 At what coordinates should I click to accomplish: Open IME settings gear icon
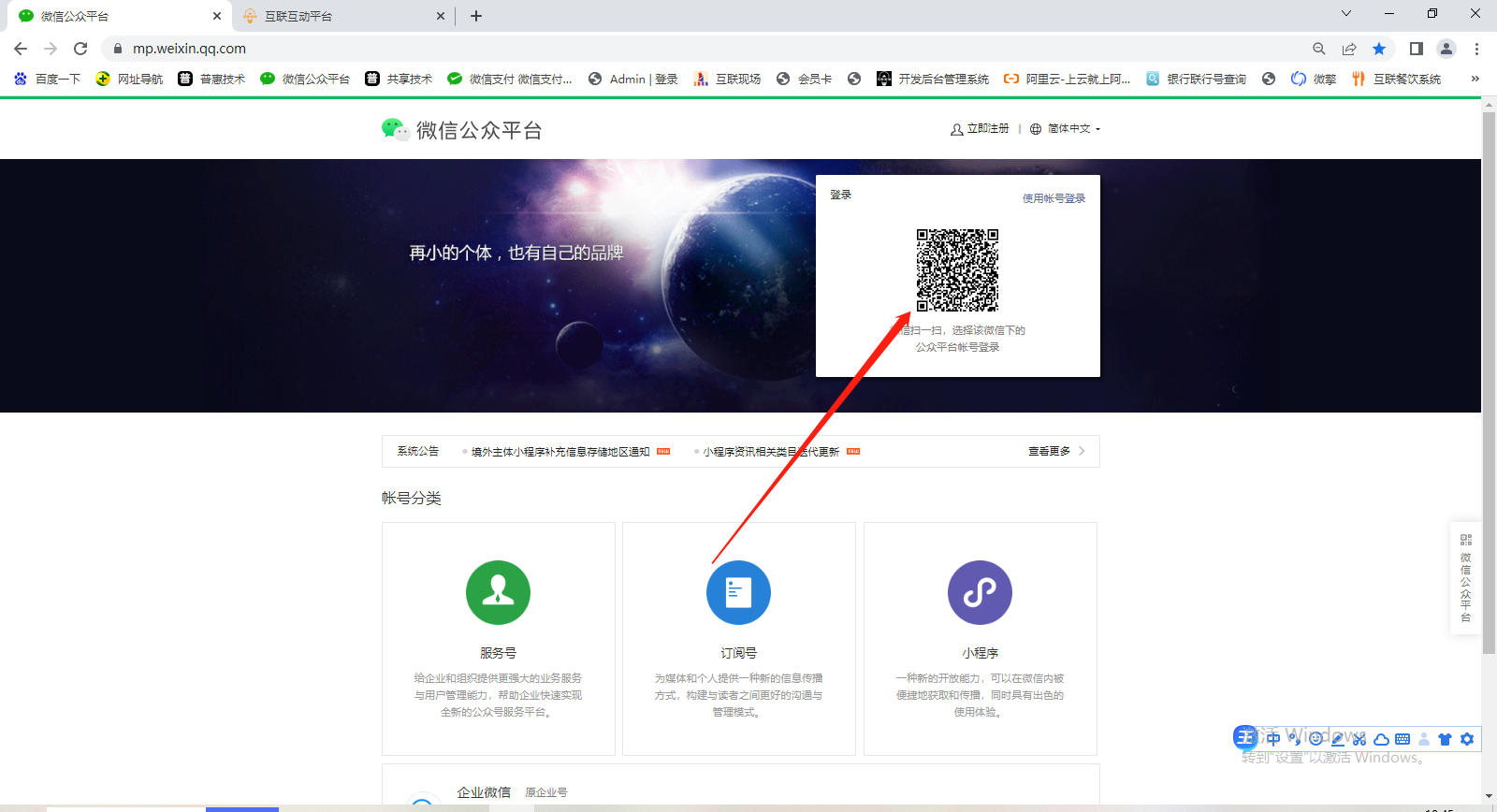coord(1467,739)
